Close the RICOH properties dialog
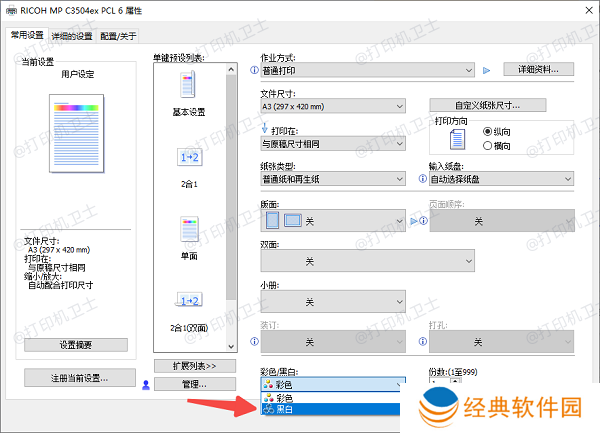The width and height of the screenshot is (600, 433). click(x=589, y=10)
